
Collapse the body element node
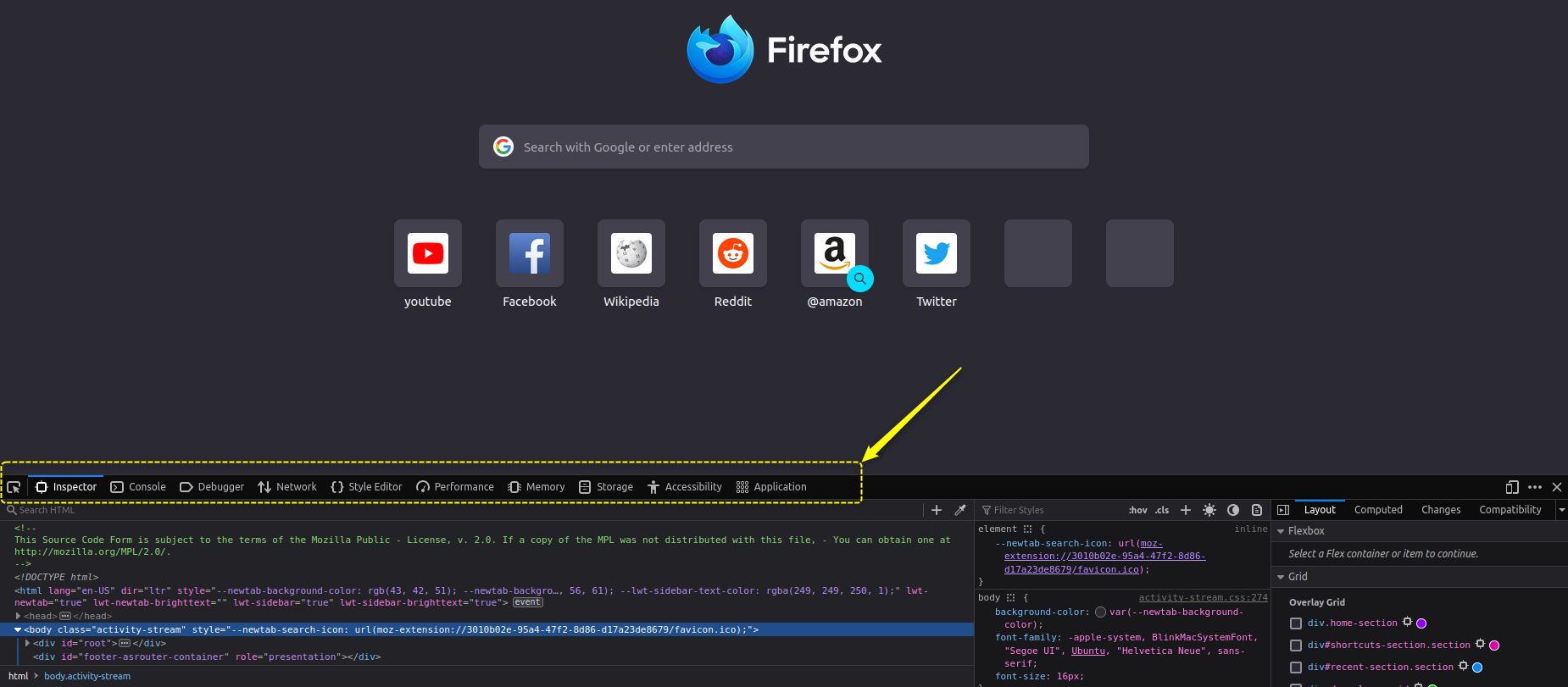(x=18, y=629)
